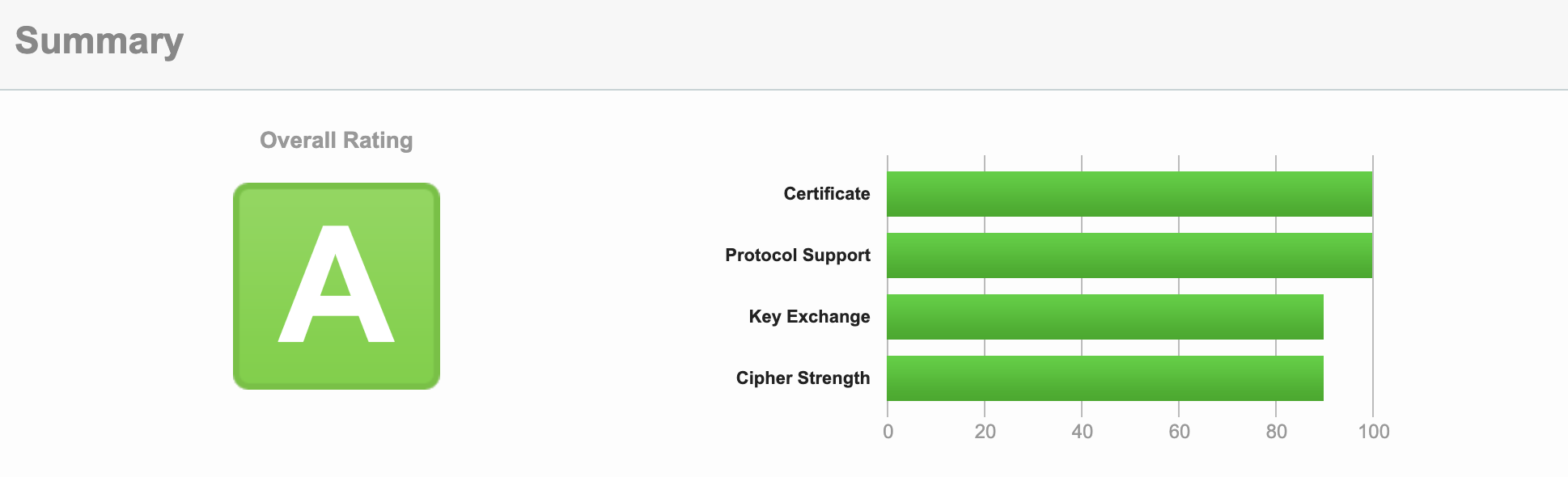Select the Protocol Support chart label

[798, 255]
